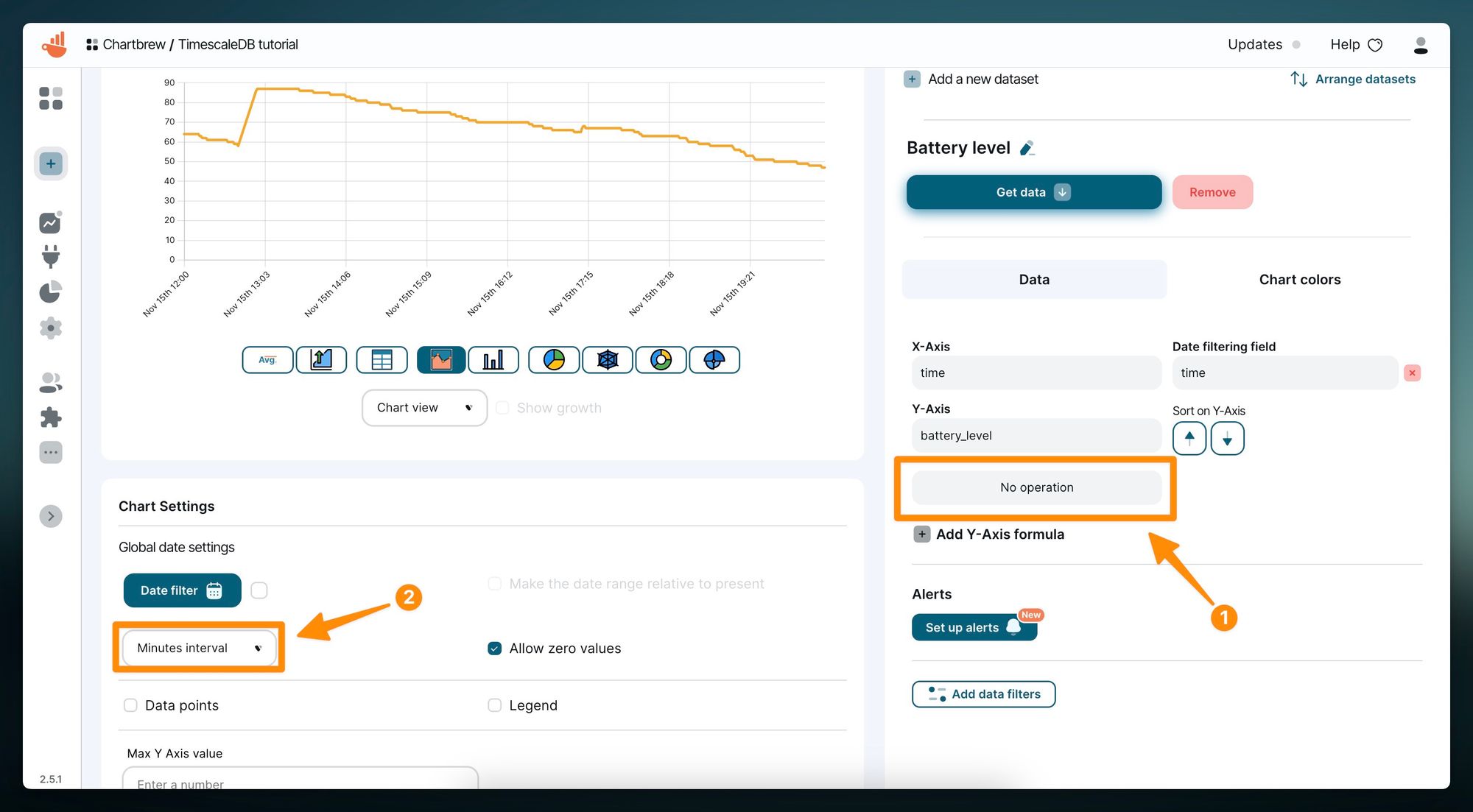The image size is (1473, 812).
Task: Click the Max Y Axis value field
Action: [x=300, y=782]
